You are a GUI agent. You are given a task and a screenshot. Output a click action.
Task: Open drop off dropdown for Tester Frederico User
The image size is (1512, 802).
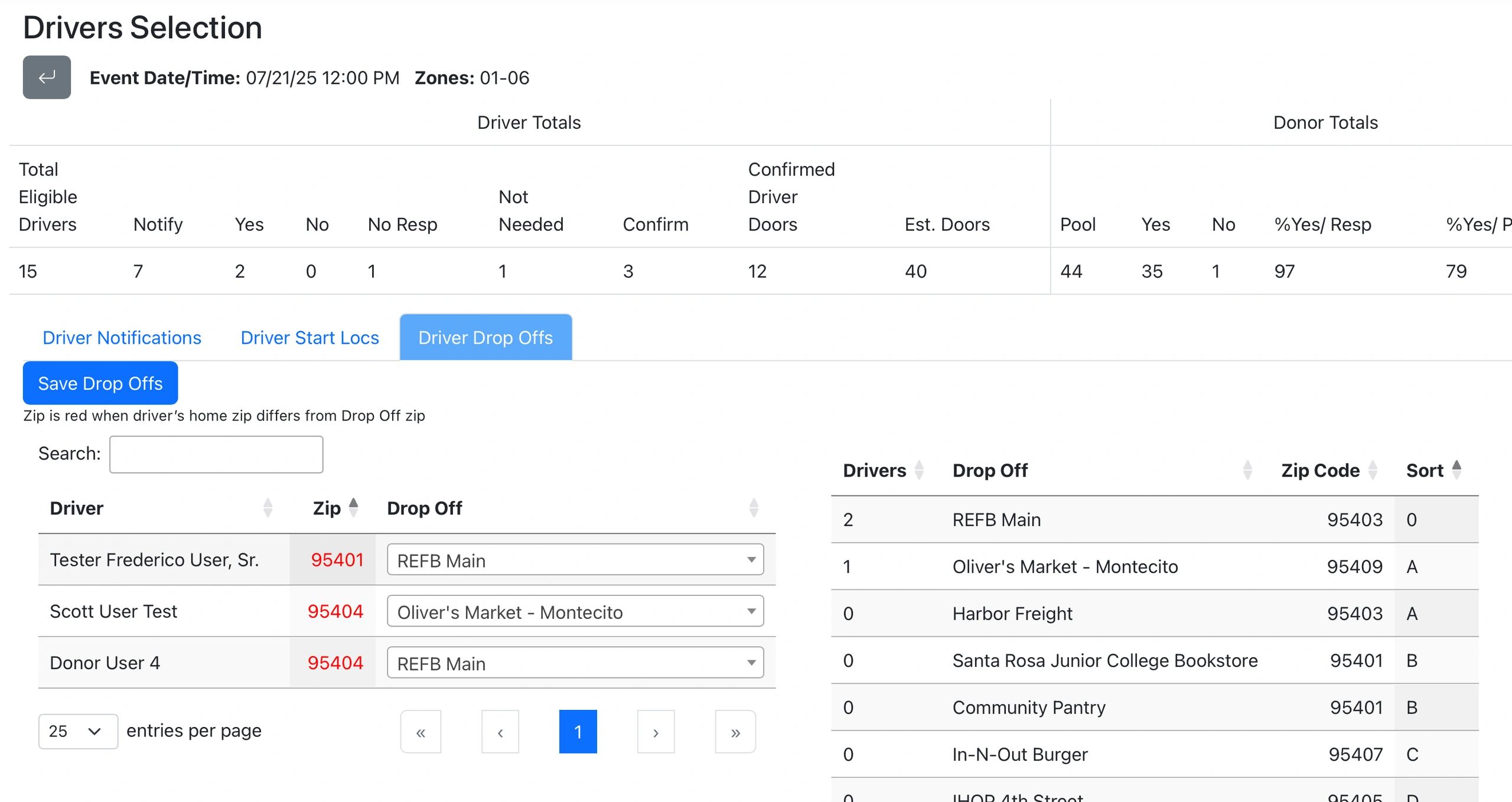tap(575, 559)
